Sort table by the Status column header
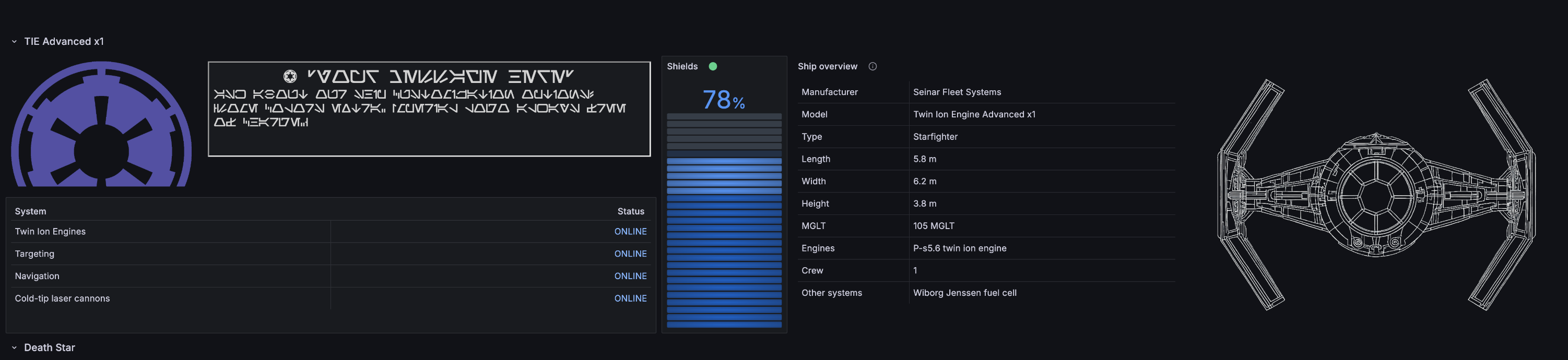The image size is (1568, 360). coord(630,211)
